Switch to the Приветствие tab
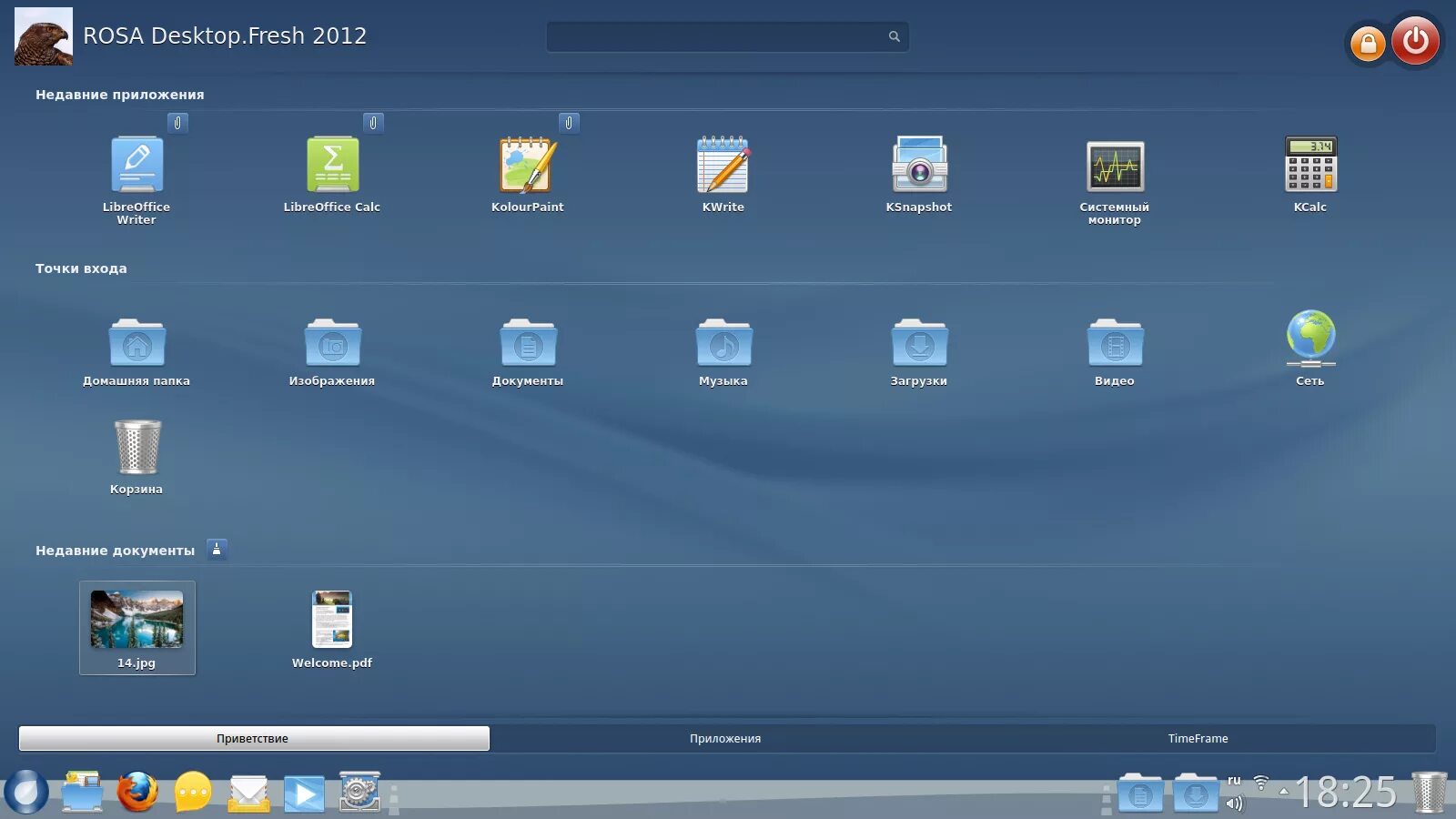1456x819 pixels. [x=253, y=738]
